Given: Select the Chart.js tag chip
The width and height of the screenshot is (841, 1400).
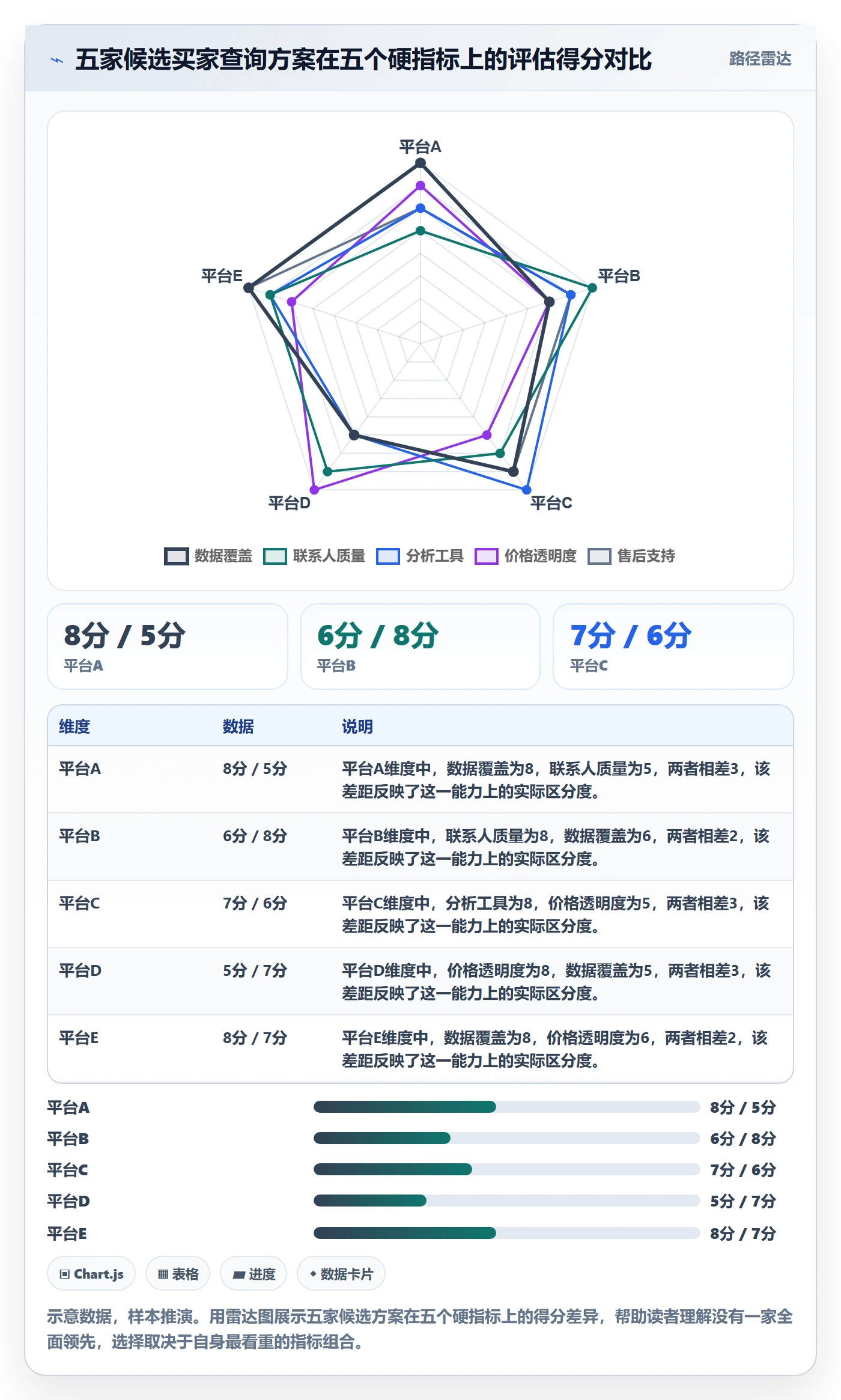Looking at the screenshot, I should click(91, 1274).
